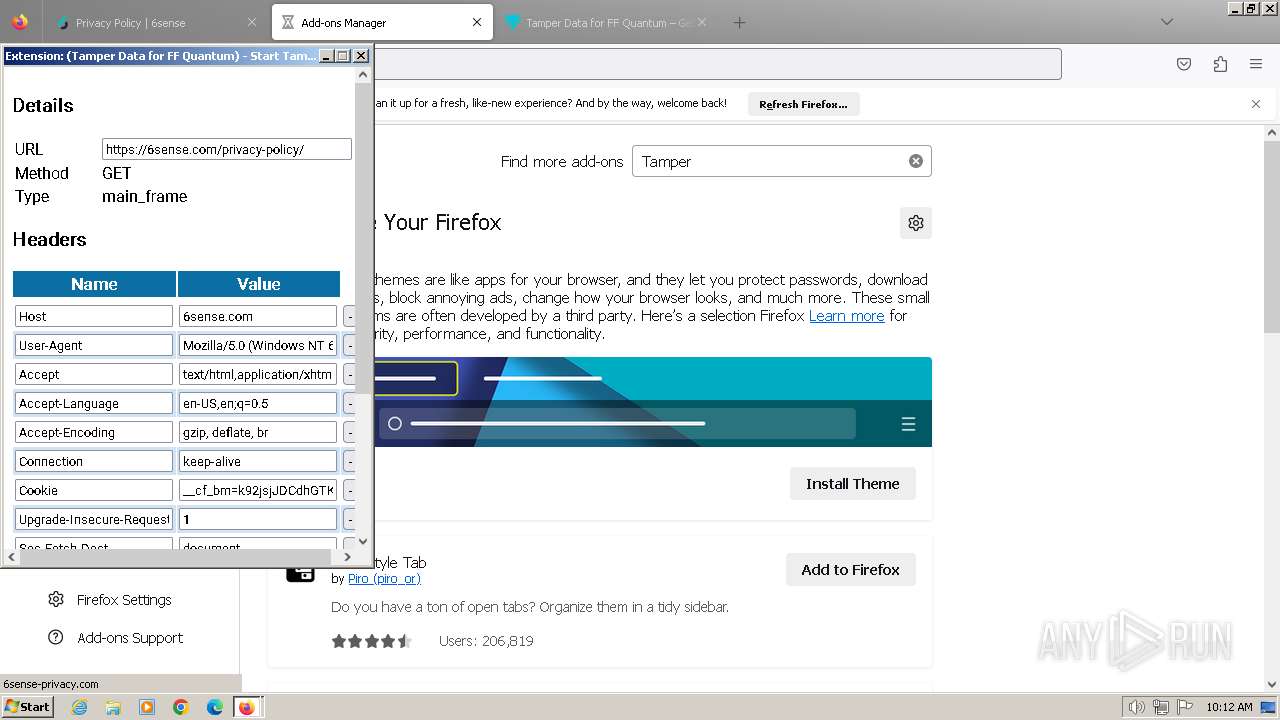Click the Add-ons Support question mark icon
The height and width of the screenshot is (720, 1280).
pos(56,637)
